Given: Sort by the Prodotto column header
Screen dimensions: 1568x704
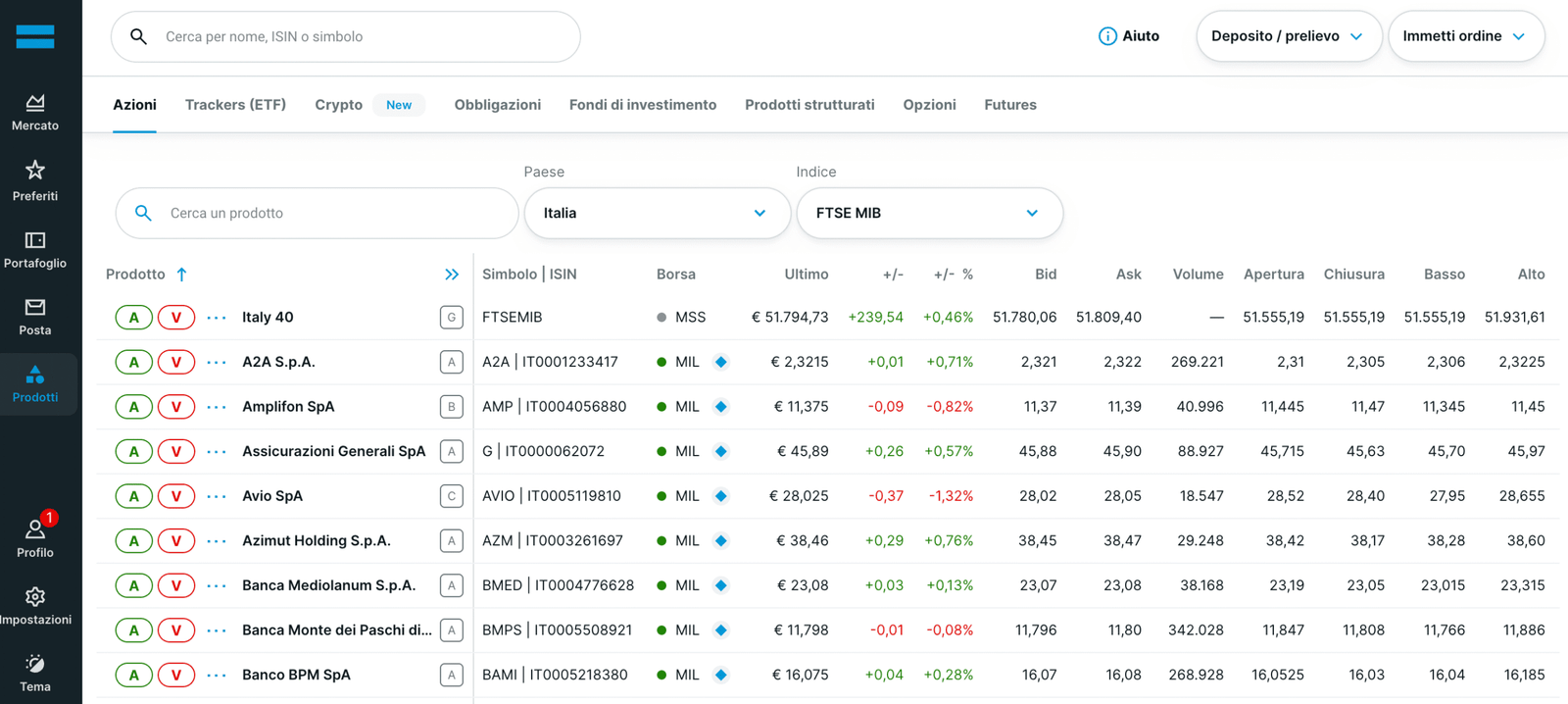Looking at the screenshot, I should point(135,275).
